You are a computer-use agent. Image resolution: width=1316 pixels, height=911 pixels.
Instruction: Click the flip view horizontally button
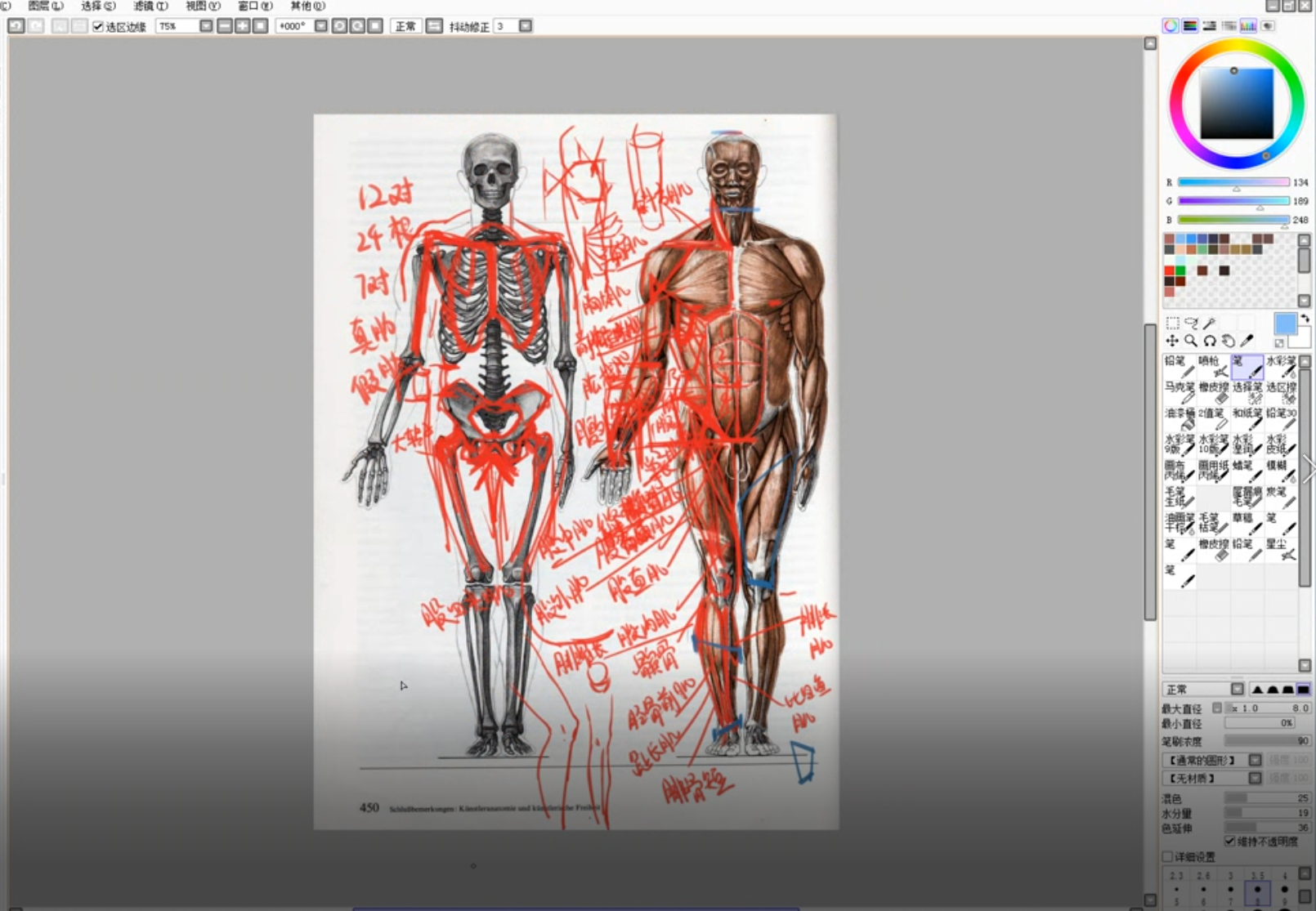click(x=434, y=26)
